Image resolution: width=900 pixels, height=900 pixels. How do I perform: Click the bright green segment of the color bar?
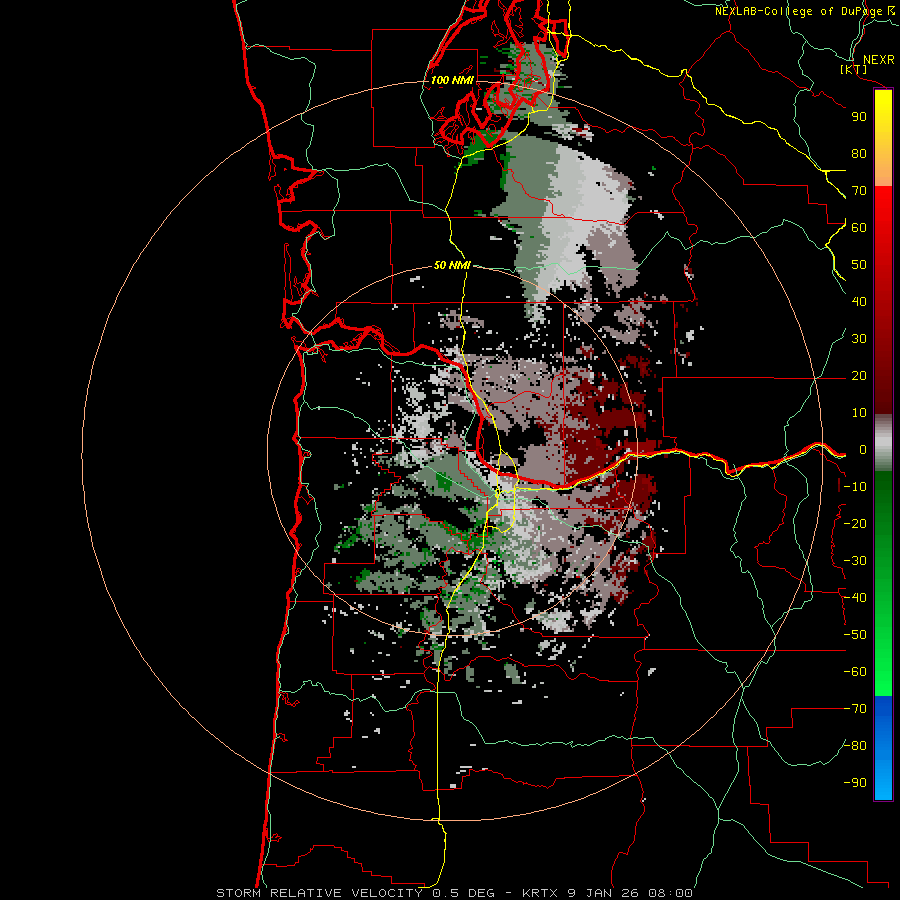[883, 660]
